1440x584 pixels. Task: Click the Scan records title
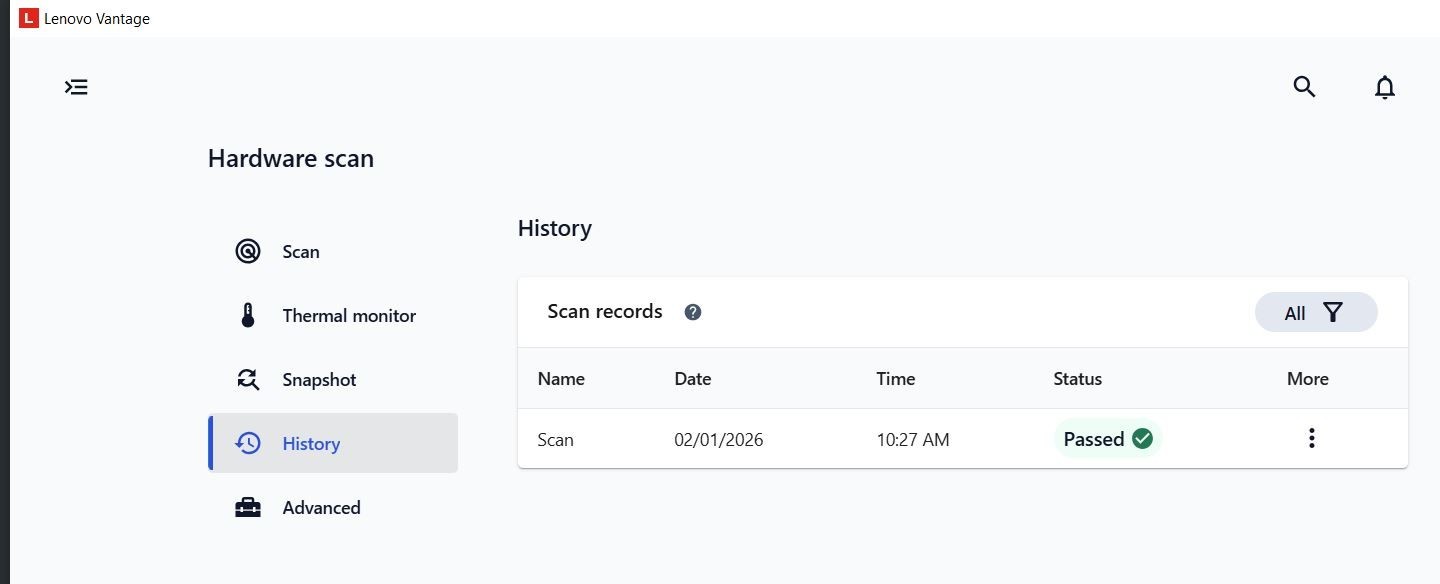[x=605, y=311]
